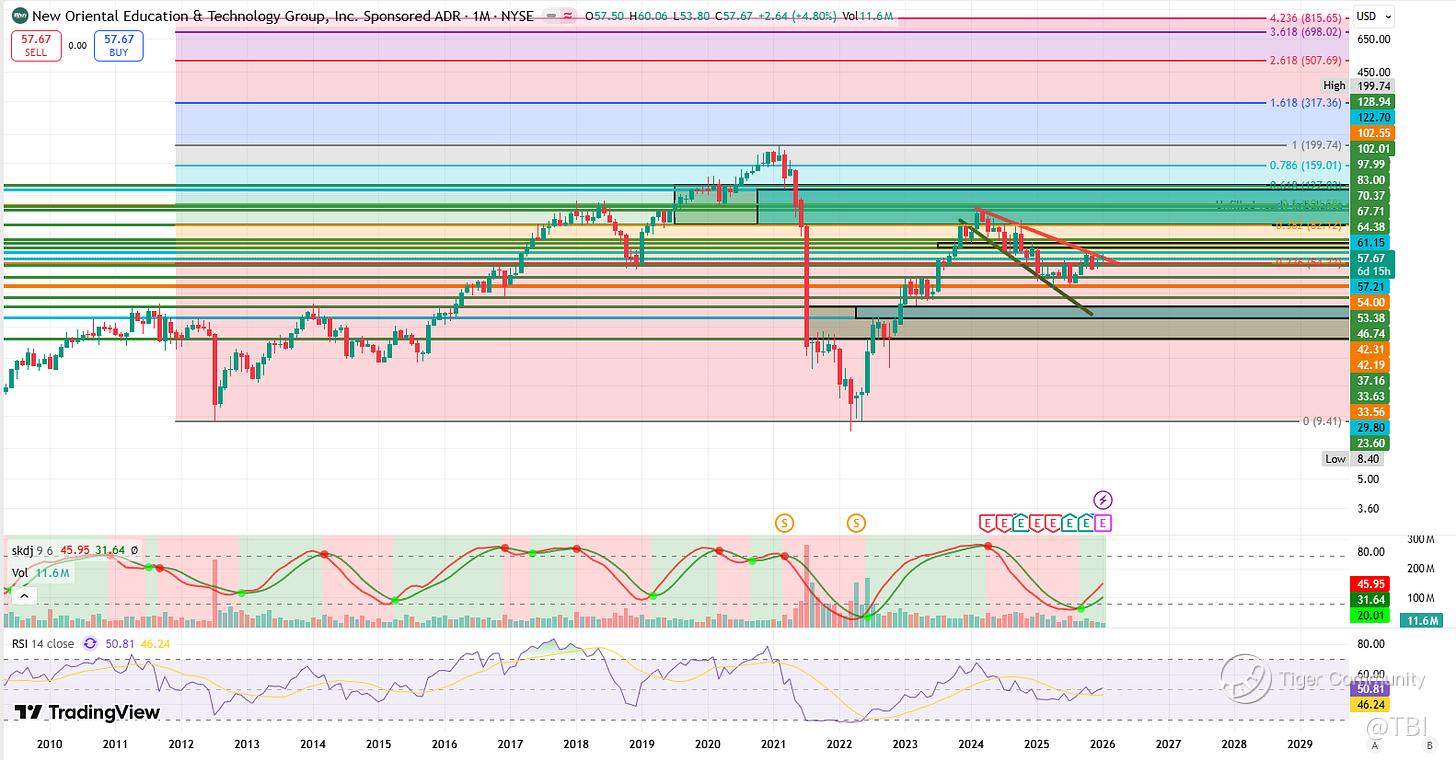Screen dimensions: 1456x760
Task: Select the red descending trendline on the chart
Action: click(x=1046, y=236)
